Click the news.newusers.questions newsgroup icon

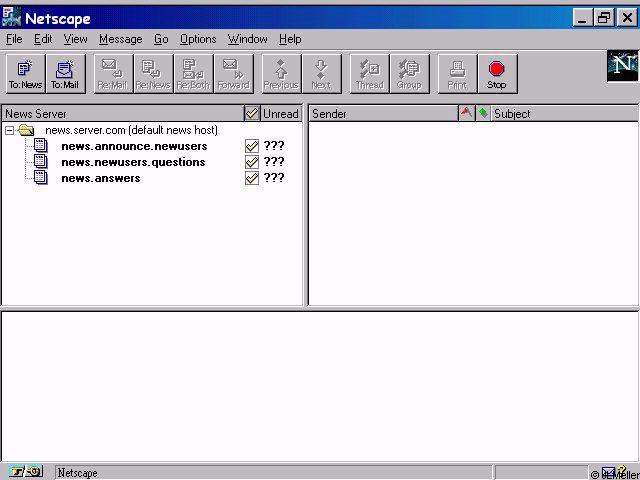(40, 162)
